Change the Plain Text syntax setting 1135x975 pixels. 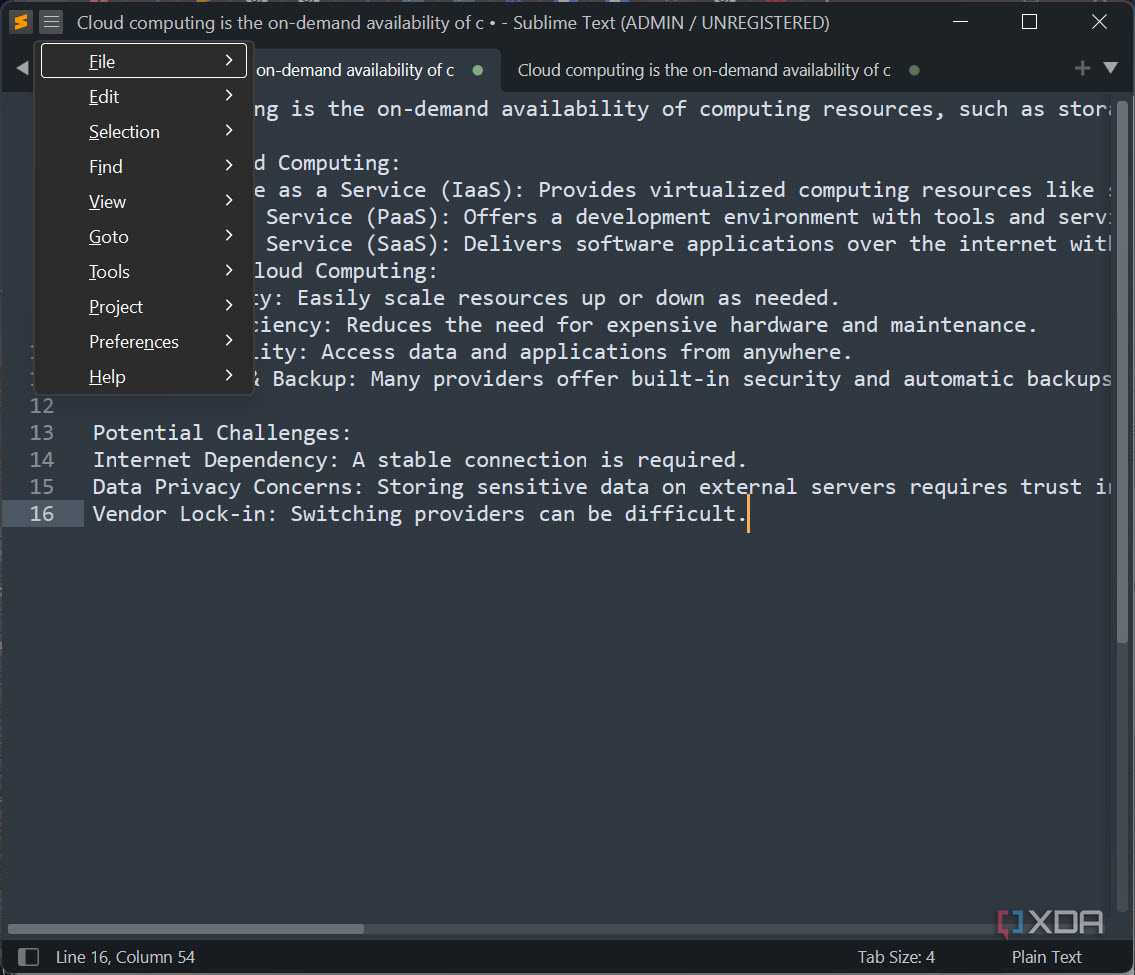pos(1046,957)
